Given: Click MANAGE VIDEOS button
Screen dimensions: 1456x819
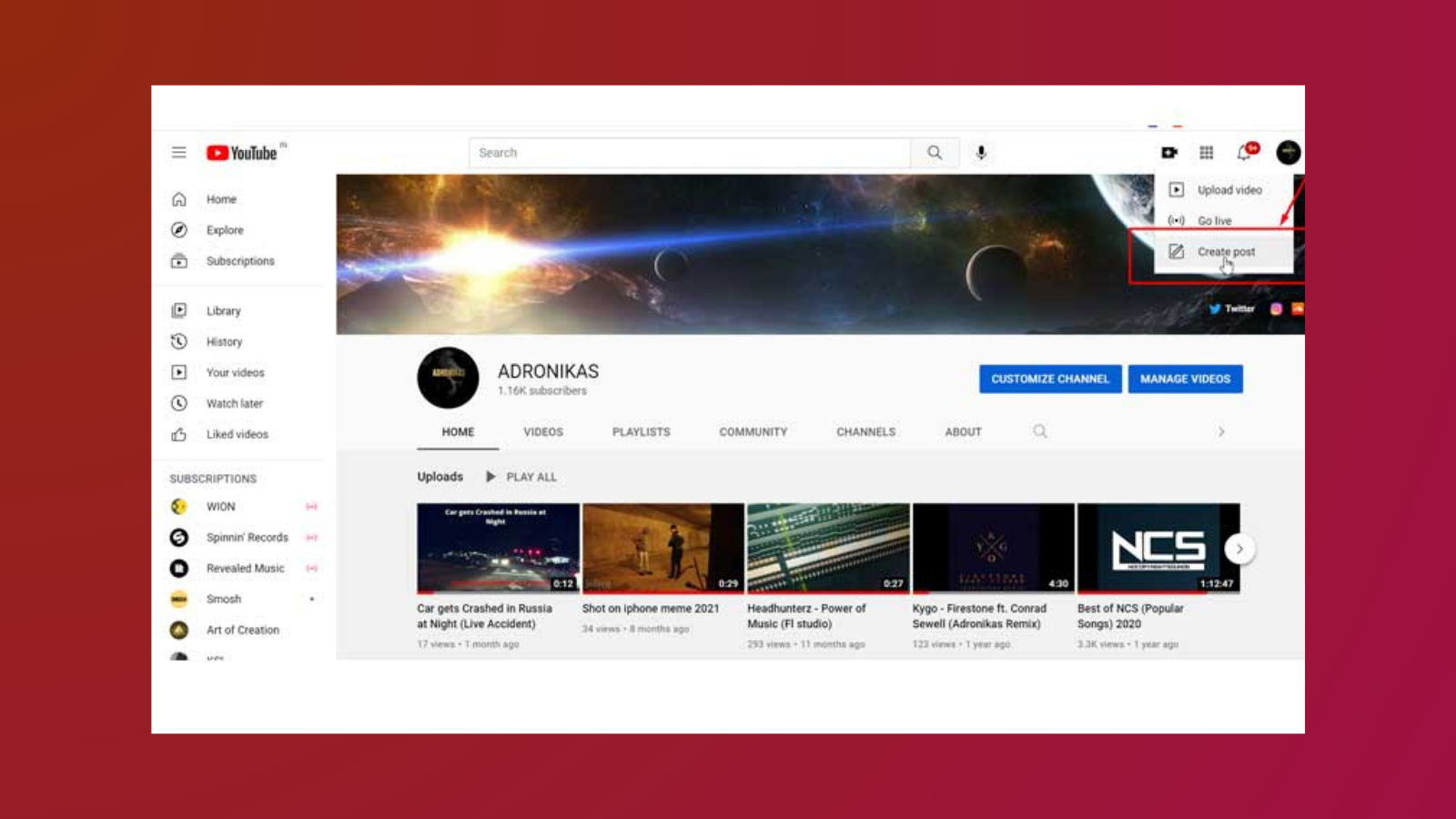Looking at the screenshot, I should point(1185,379).
